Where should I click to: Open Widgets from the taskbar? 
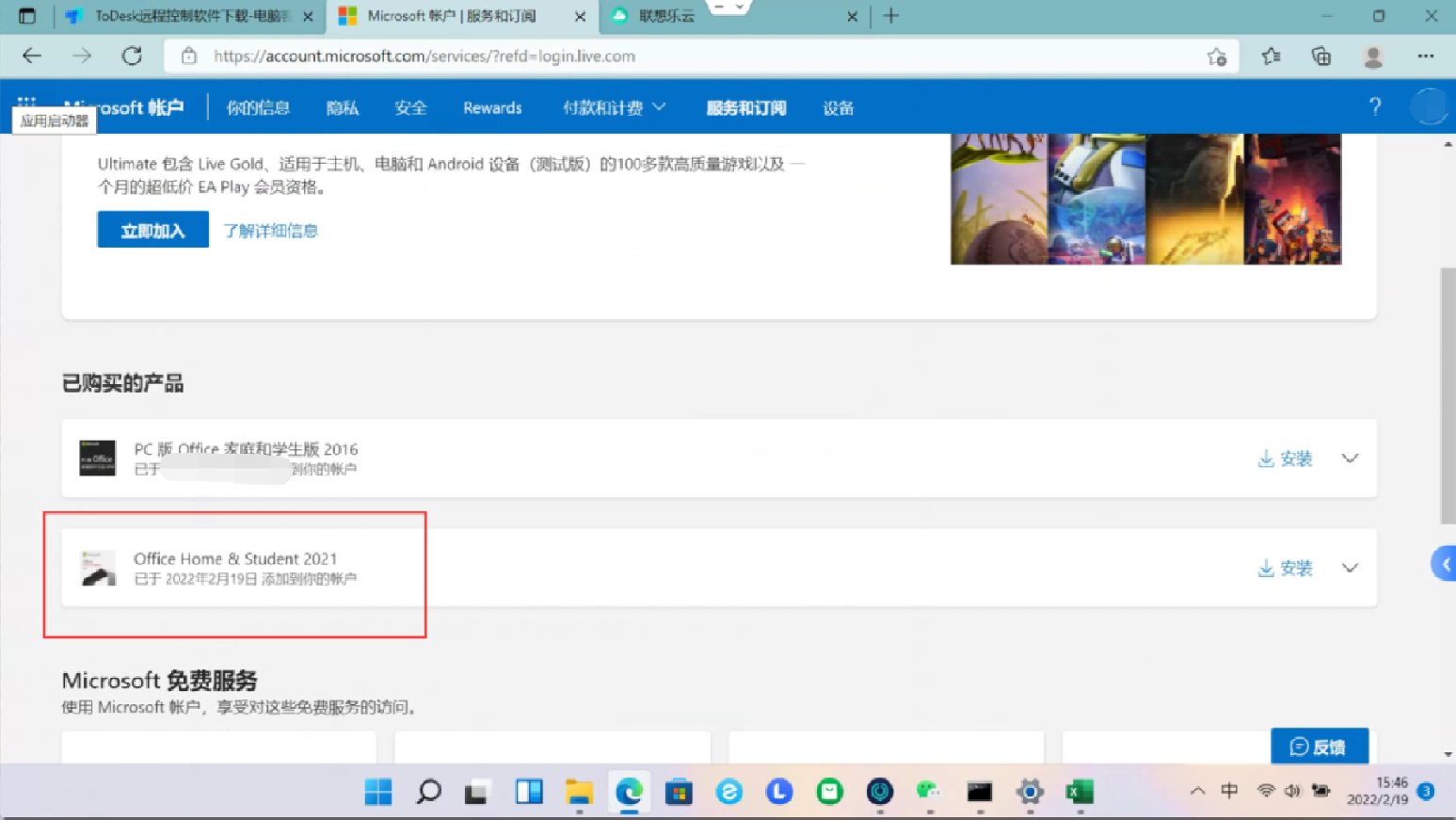click(x=529, y=793)
